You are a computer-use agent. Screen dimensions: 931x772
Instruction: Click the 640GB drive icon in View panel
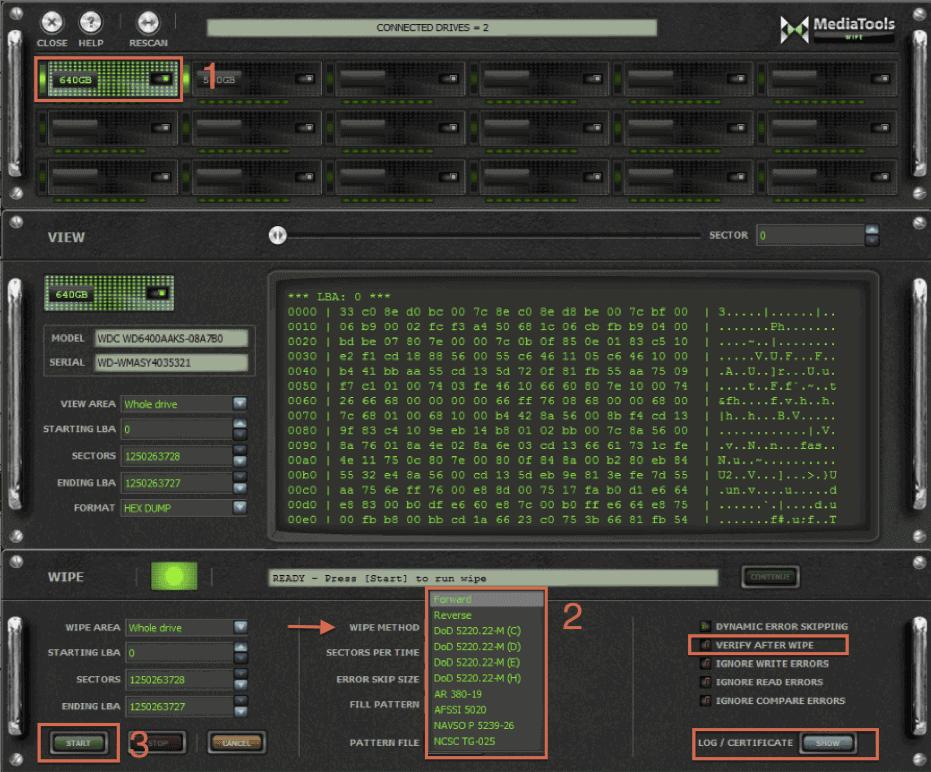(x=109, y=294)
